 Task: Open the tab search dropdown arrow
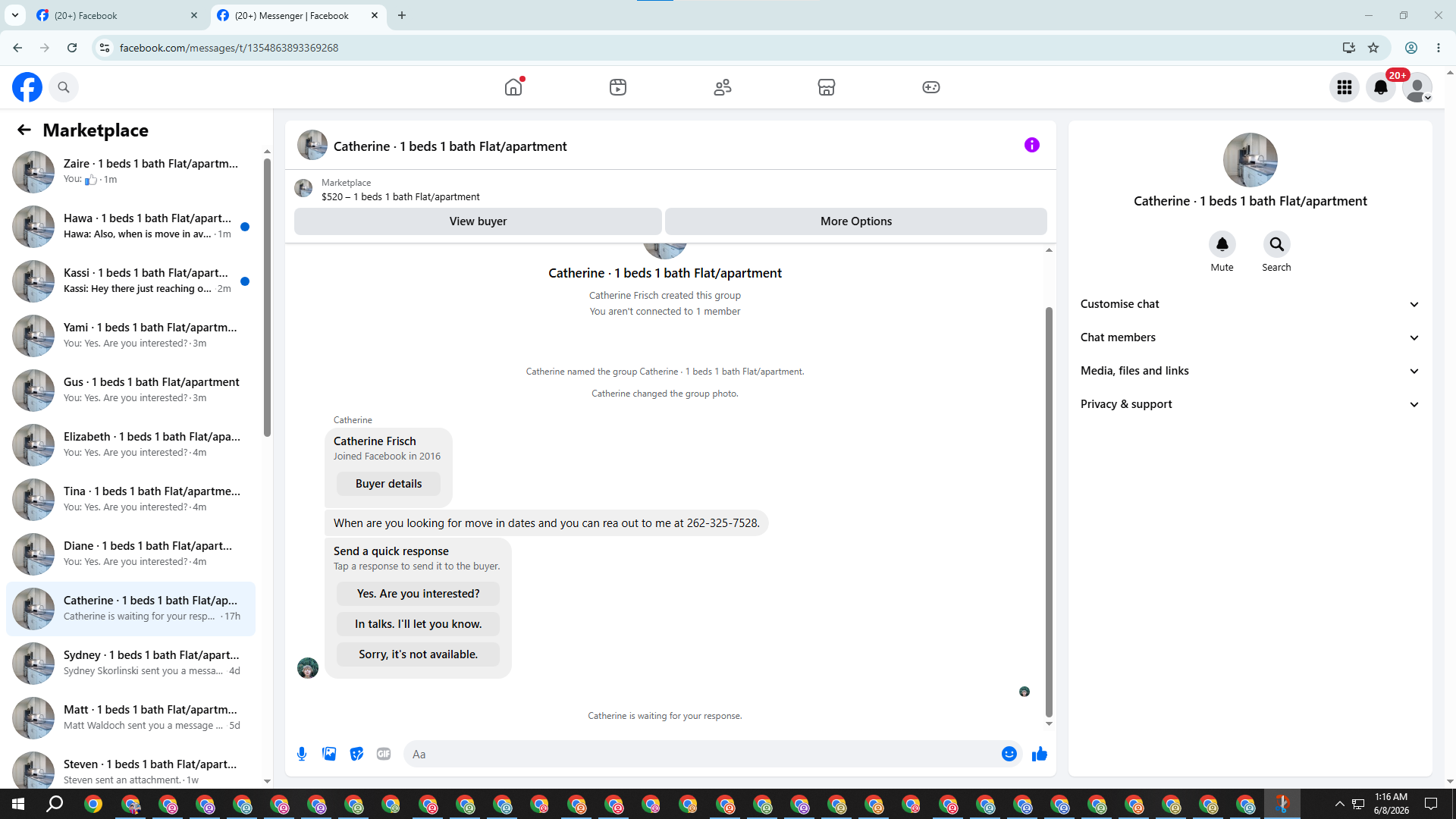(x=14, y=15)
